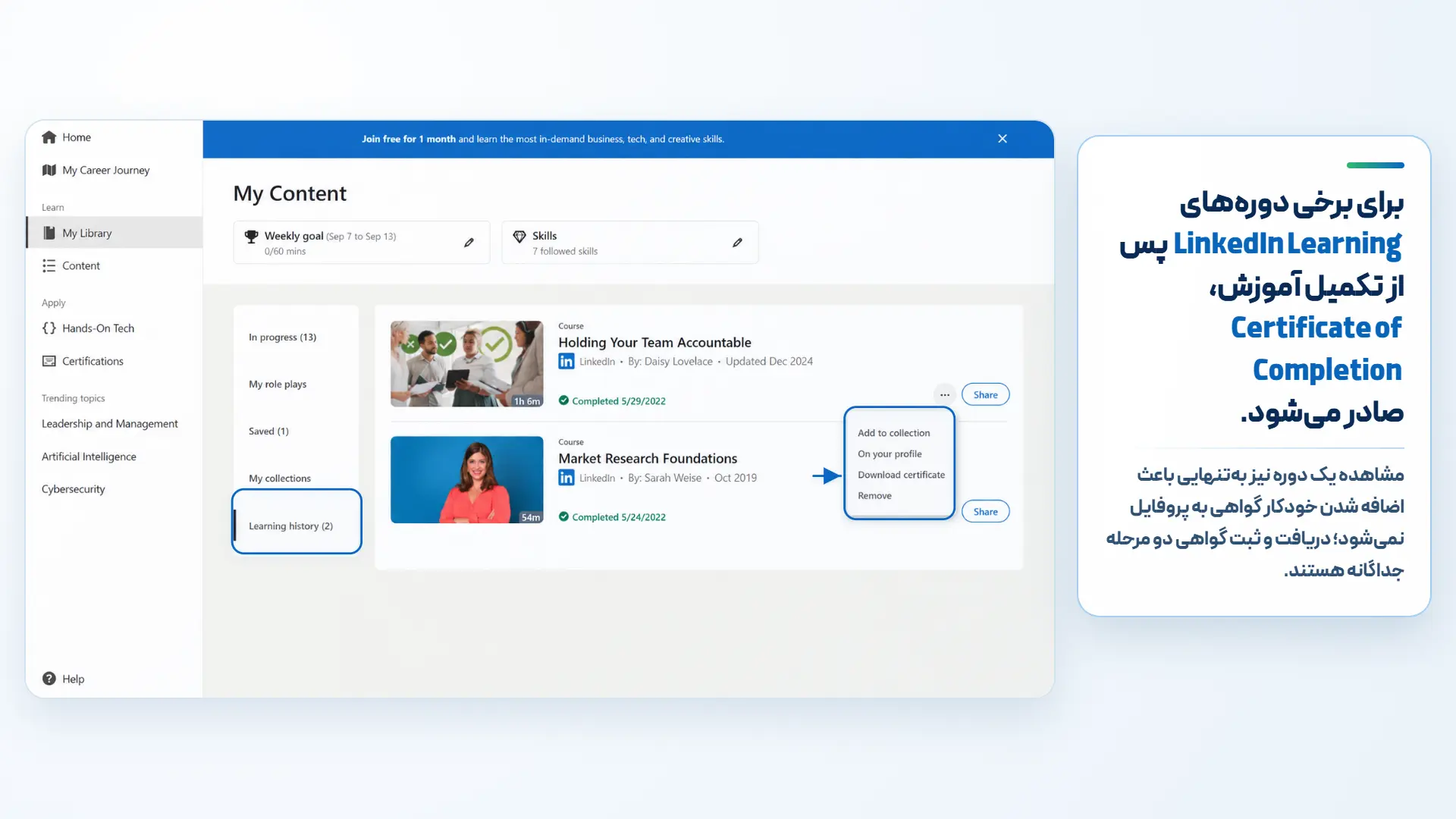Edit weekly goal with pencil icon
This screenshot has height=819, width=1456.
pos(469,243)
